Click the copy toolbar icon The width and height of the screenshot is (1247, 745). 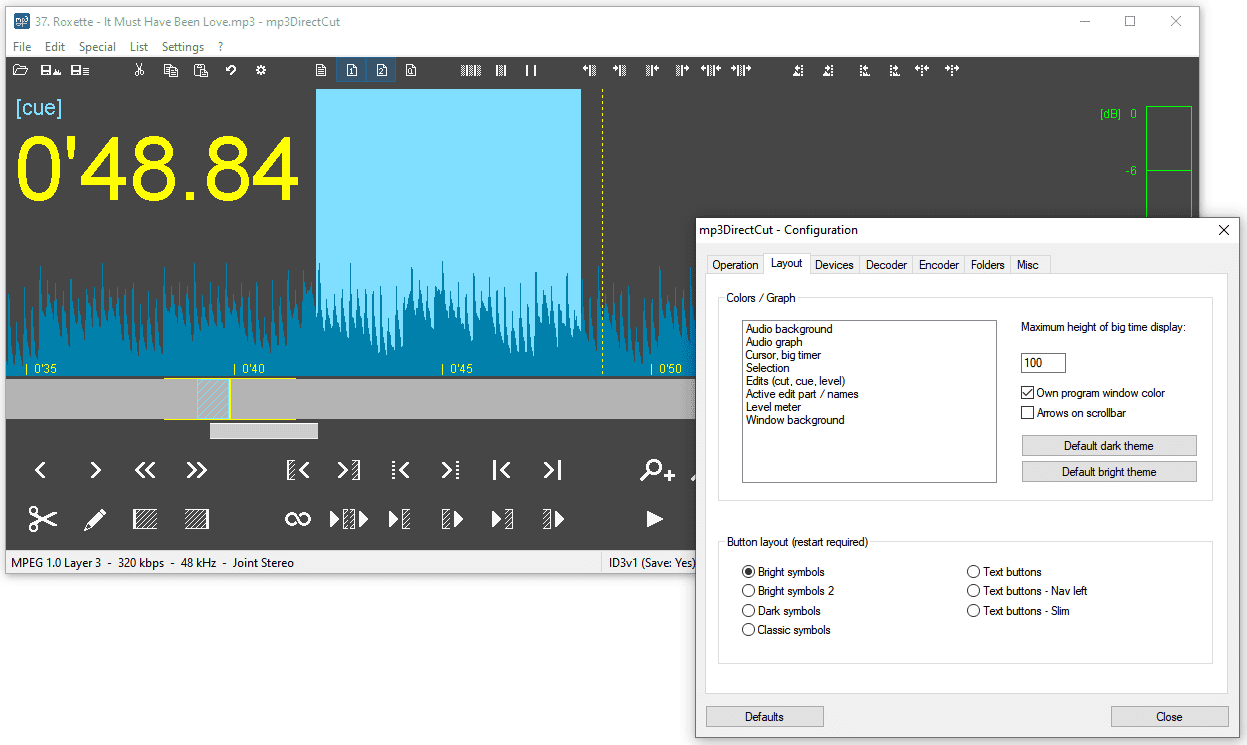(170, 70)
